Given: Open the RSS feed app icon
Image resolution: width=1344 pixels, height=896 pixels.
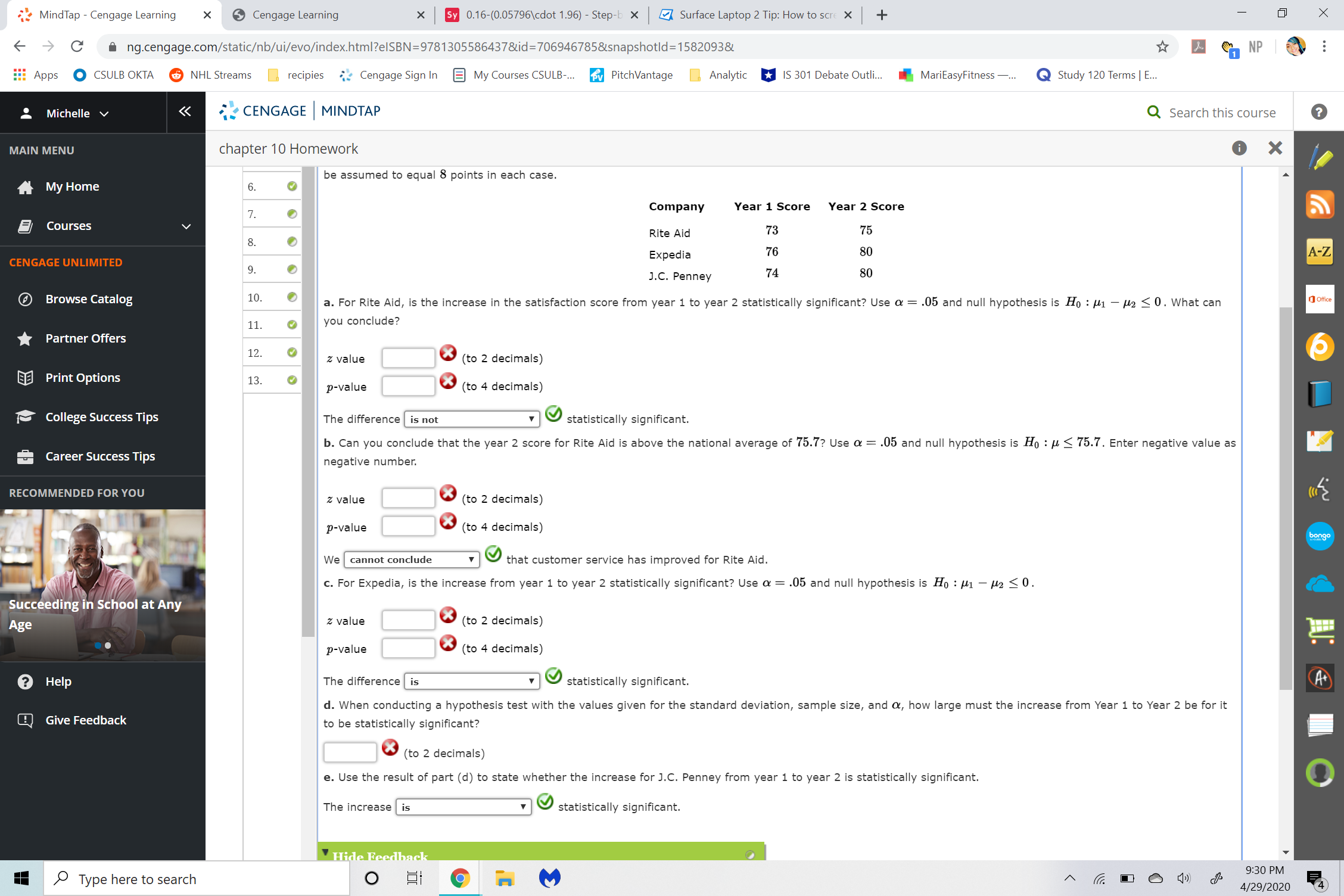Looking at the screenshot, I should point(1319,205).
